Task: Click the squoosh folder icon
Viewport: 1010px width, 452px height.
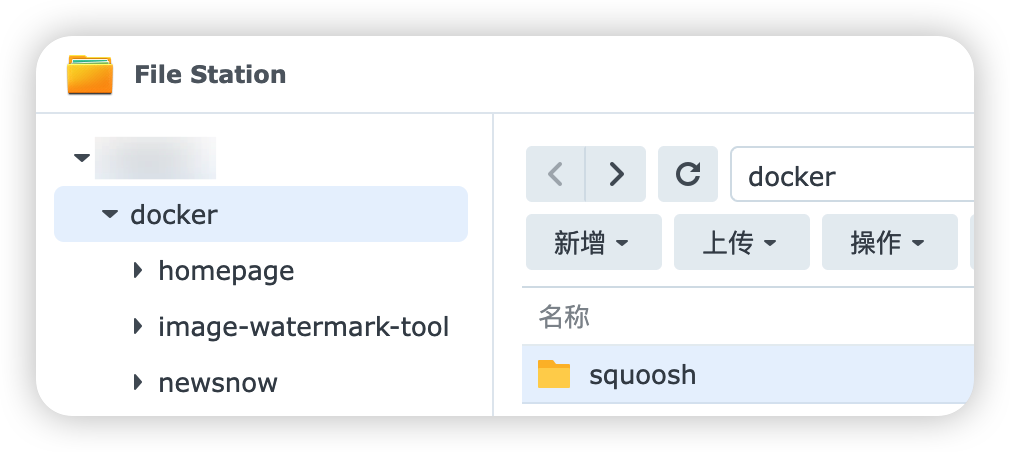Action: coord(553,374)
